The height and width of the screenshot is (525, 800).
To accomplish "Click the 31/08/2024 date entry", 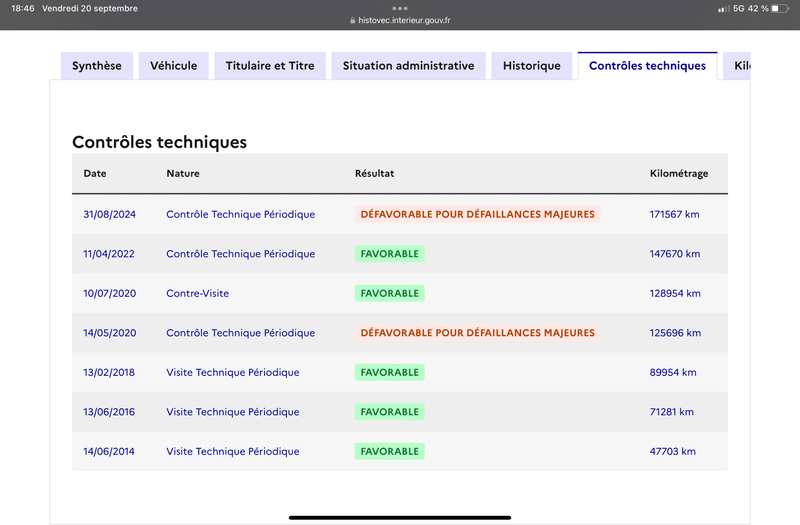I will pyautogui.click(x=109, y=214).
